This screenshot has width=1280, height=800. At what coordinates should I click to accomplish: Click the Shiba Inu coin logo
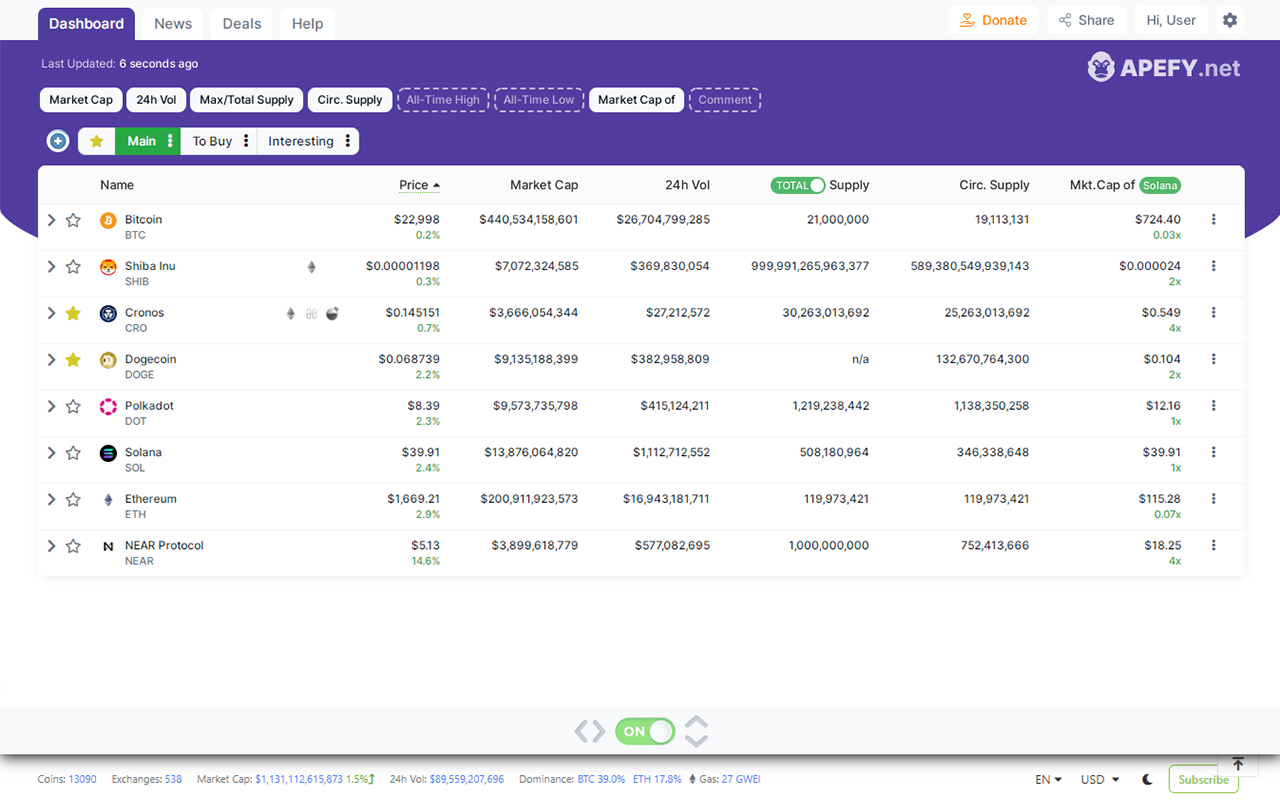108,267
